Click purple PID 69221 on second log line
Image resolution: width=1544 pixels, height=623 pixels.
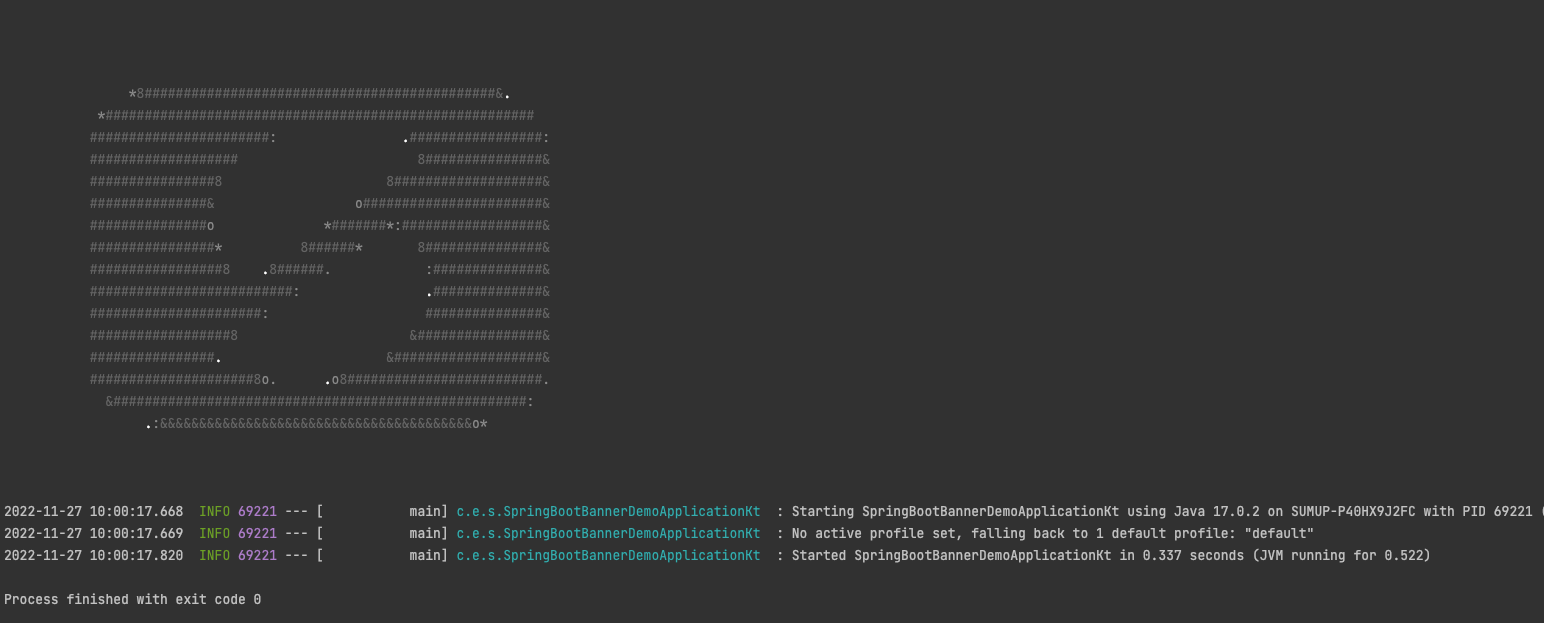click(257, 534)
